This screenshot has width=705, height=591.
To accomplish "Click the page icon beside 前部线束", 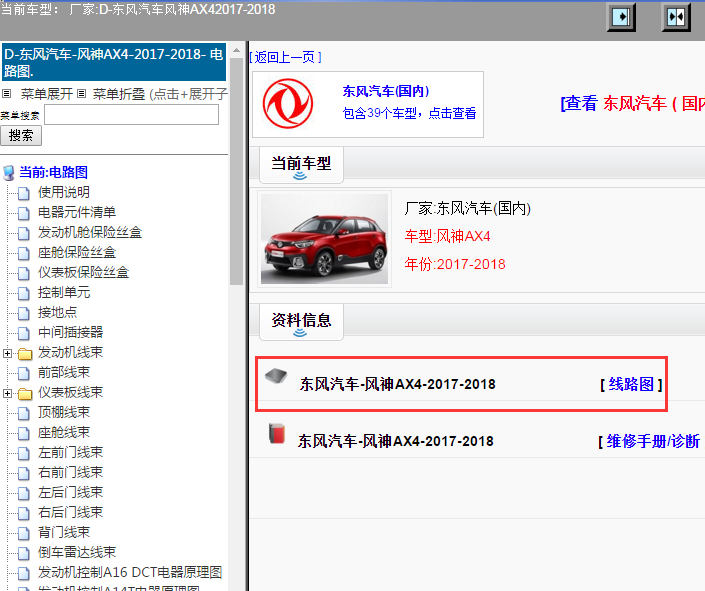I will [x=24, y=373].
